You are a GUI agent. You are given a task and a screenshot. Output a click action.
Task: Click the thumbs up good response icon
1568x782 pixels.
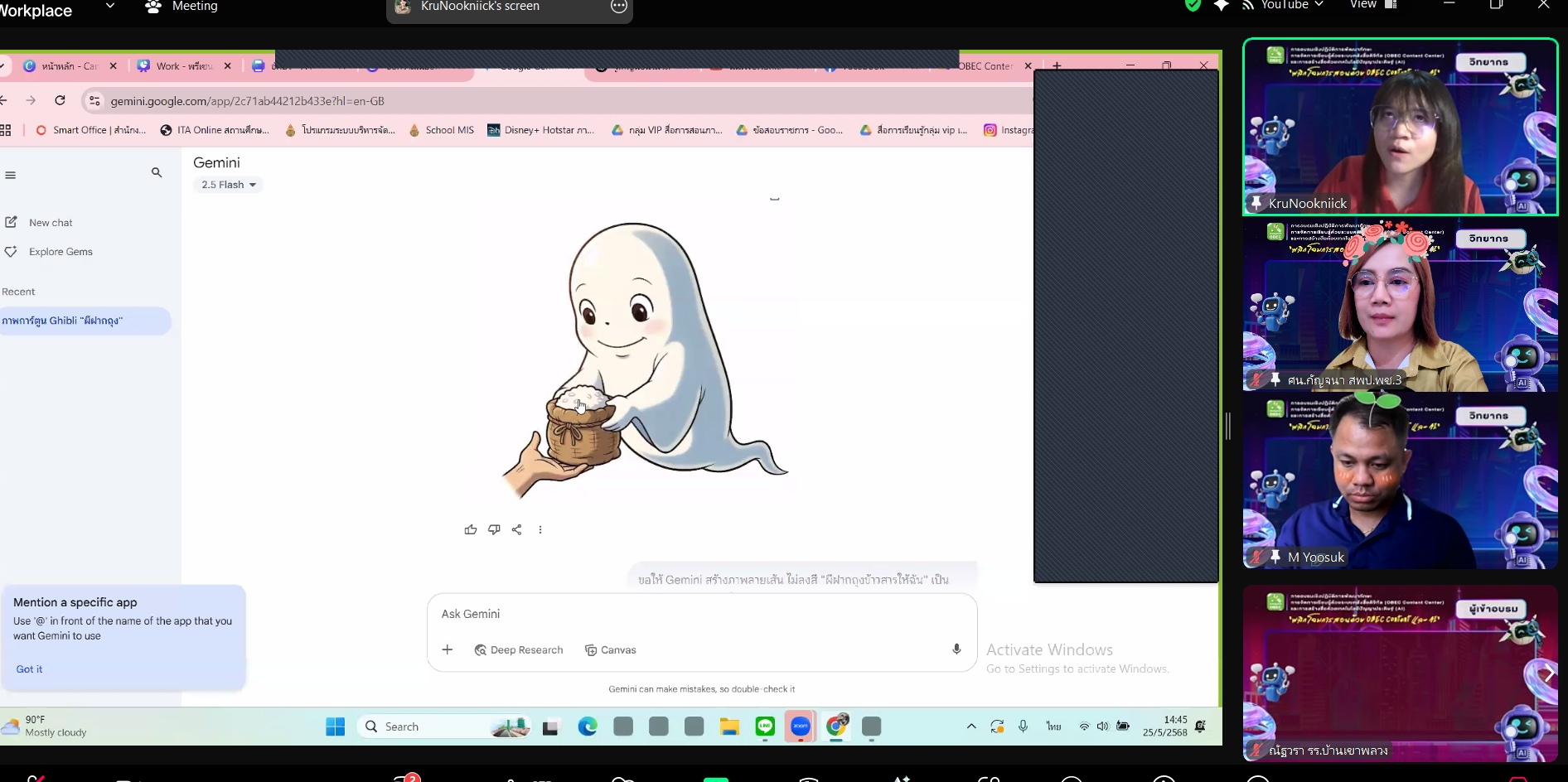(471, 529)
